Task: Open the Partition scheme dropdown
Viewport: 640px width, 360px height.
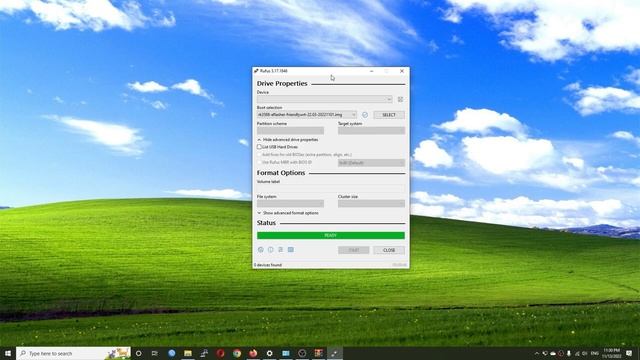Action: click(x=290, y=131)
